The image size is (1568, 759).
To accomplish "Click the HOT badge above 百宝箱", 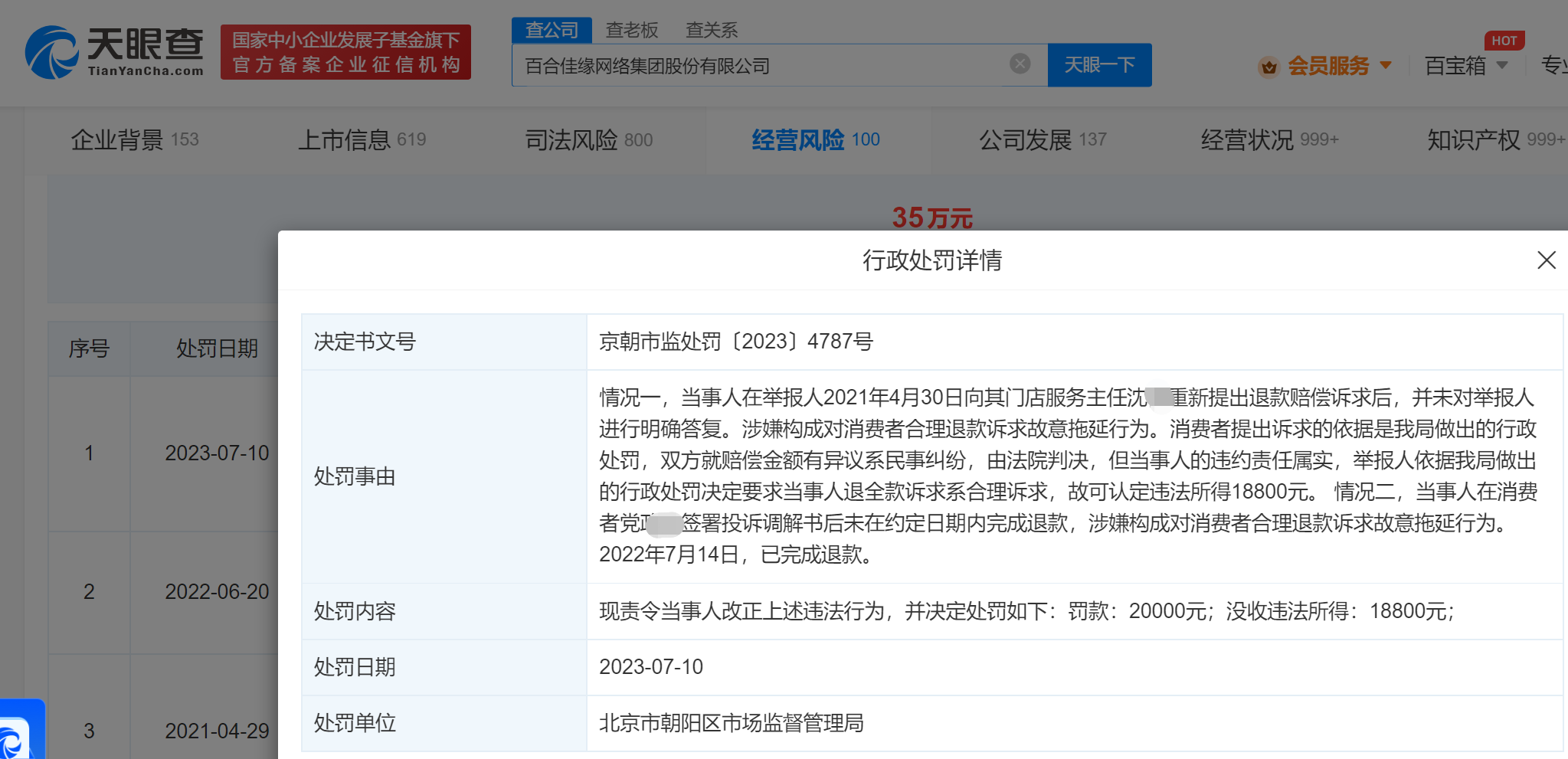I will 1504,41.
